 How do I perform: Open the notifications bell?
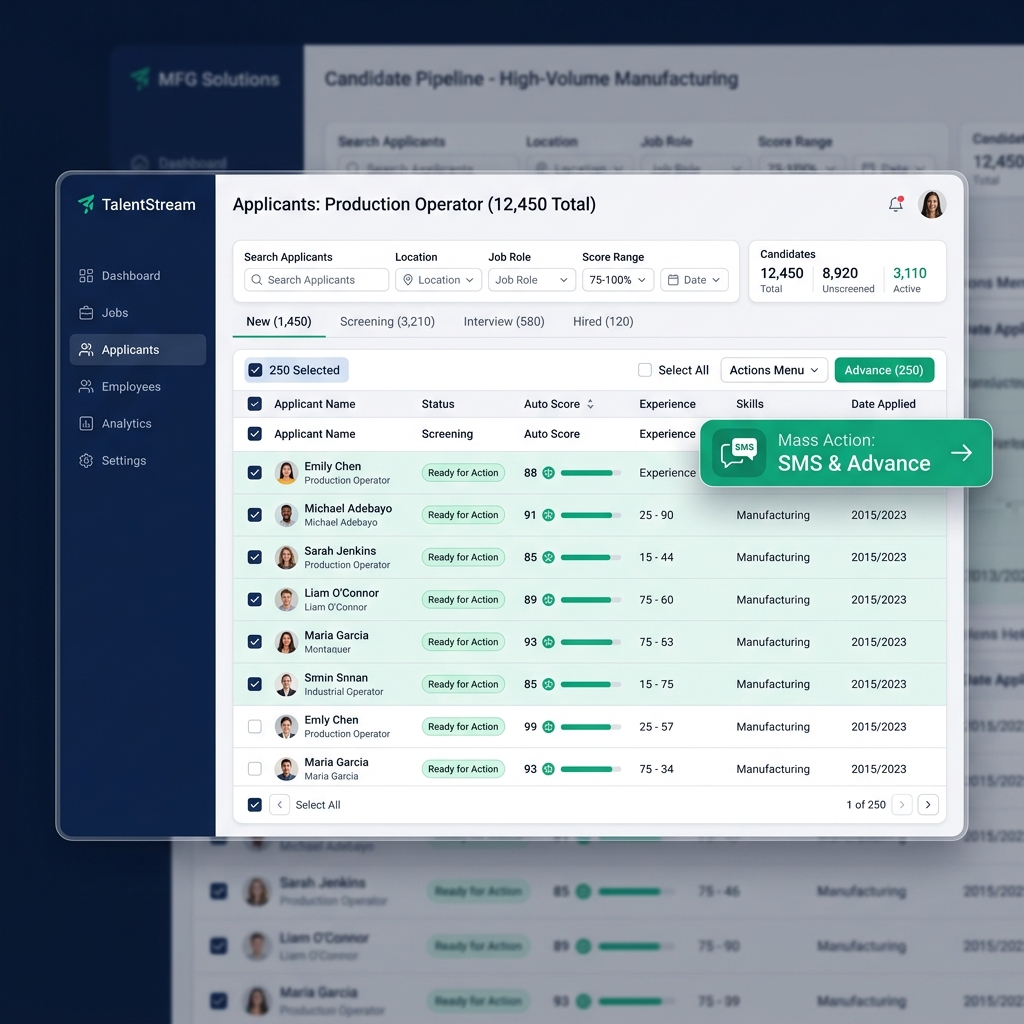coord(895,204)
